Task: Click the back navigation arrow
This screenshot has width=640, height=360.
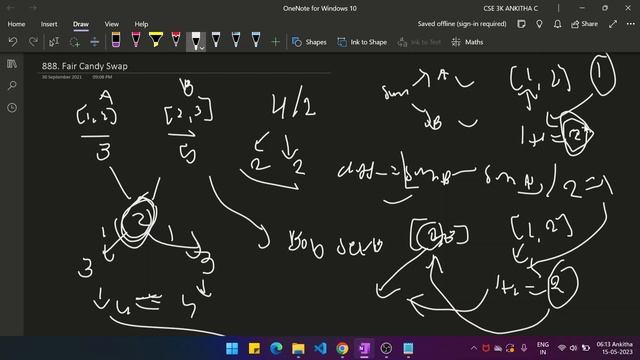Action: (11, 8)
